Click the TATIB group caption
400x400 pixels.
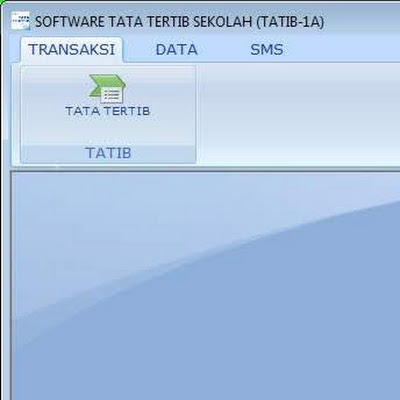pos(108,153)
